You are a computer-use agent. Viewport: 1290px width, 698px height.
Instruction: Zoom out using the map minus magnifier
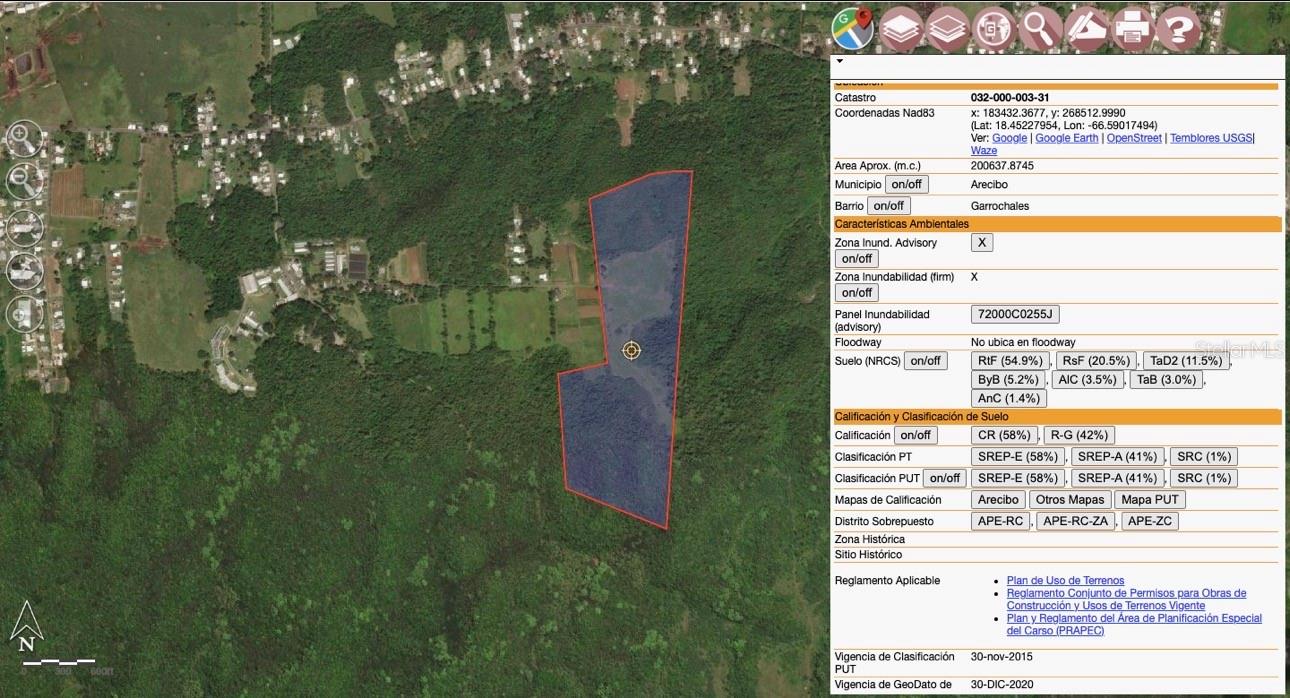24,181
